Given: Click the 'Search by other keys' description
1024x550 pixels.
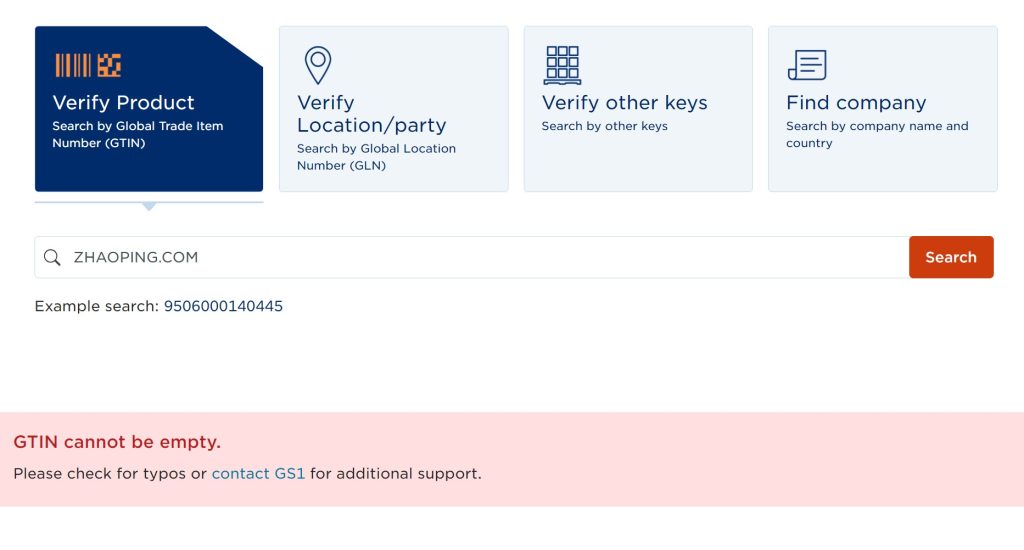Looking at the screenshot, I should [x=604, y=126].
